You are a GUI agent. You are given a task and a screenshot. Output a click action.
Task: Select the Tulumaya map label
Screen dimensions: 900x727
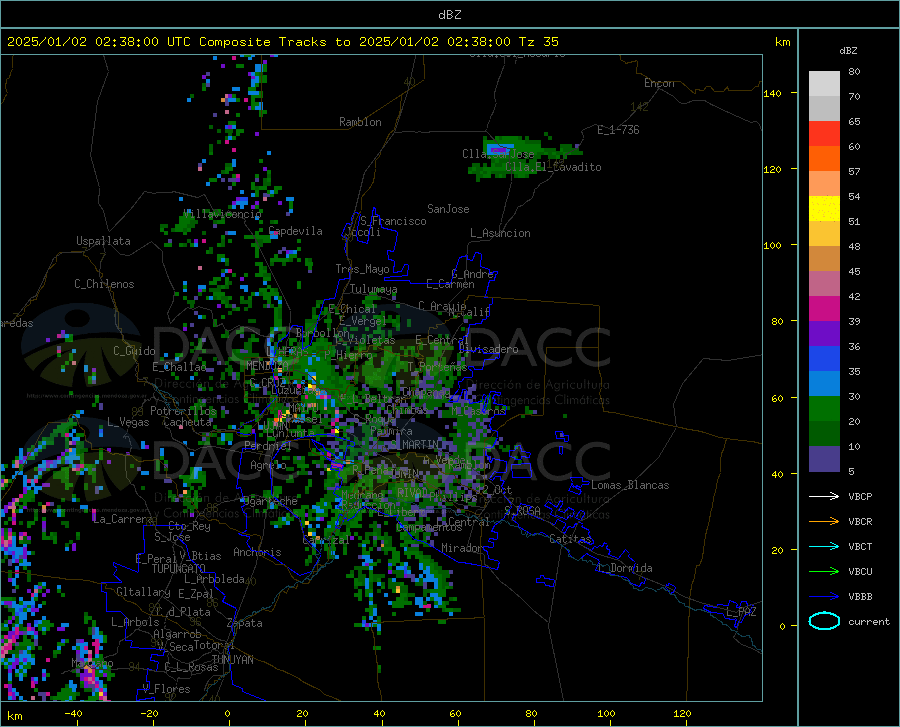373,289
